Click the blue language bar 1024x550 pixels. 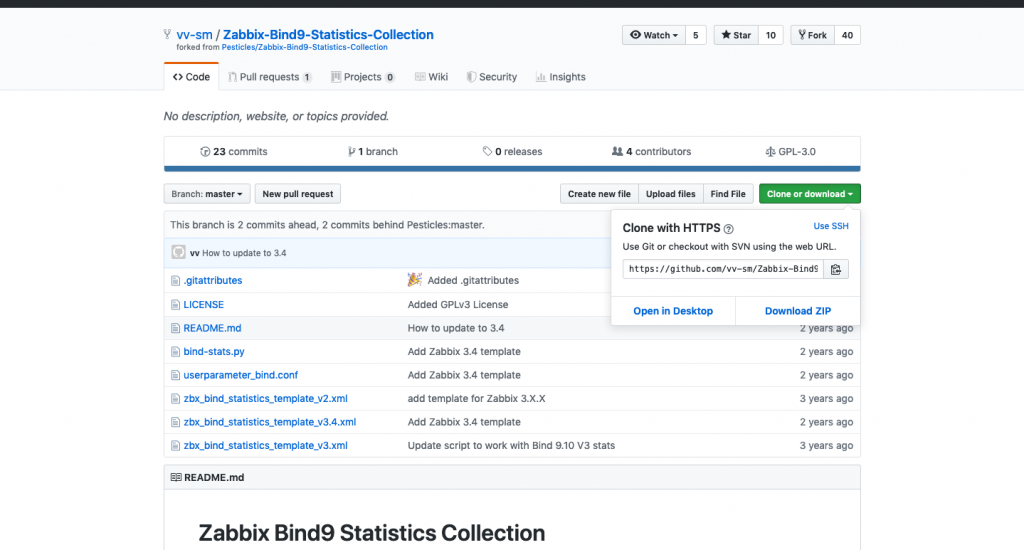point(512,169)
